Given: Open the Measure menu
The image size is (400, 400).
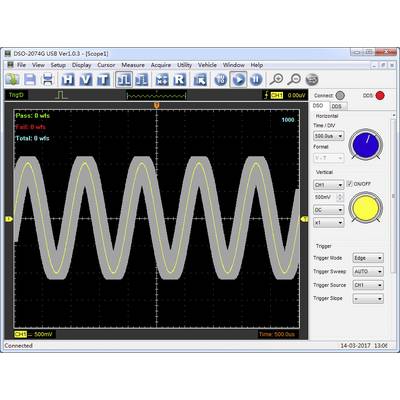Looking at the screenshot, I should click(133, 65).
